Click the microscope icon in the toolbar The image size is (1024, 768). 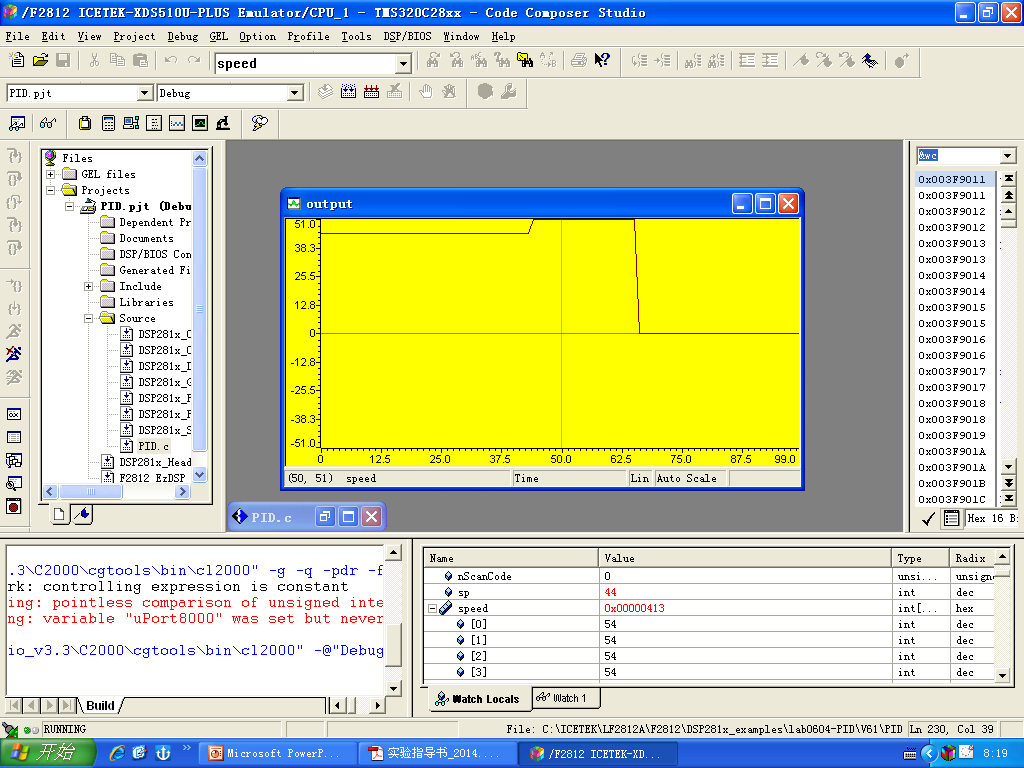point(223,123)
